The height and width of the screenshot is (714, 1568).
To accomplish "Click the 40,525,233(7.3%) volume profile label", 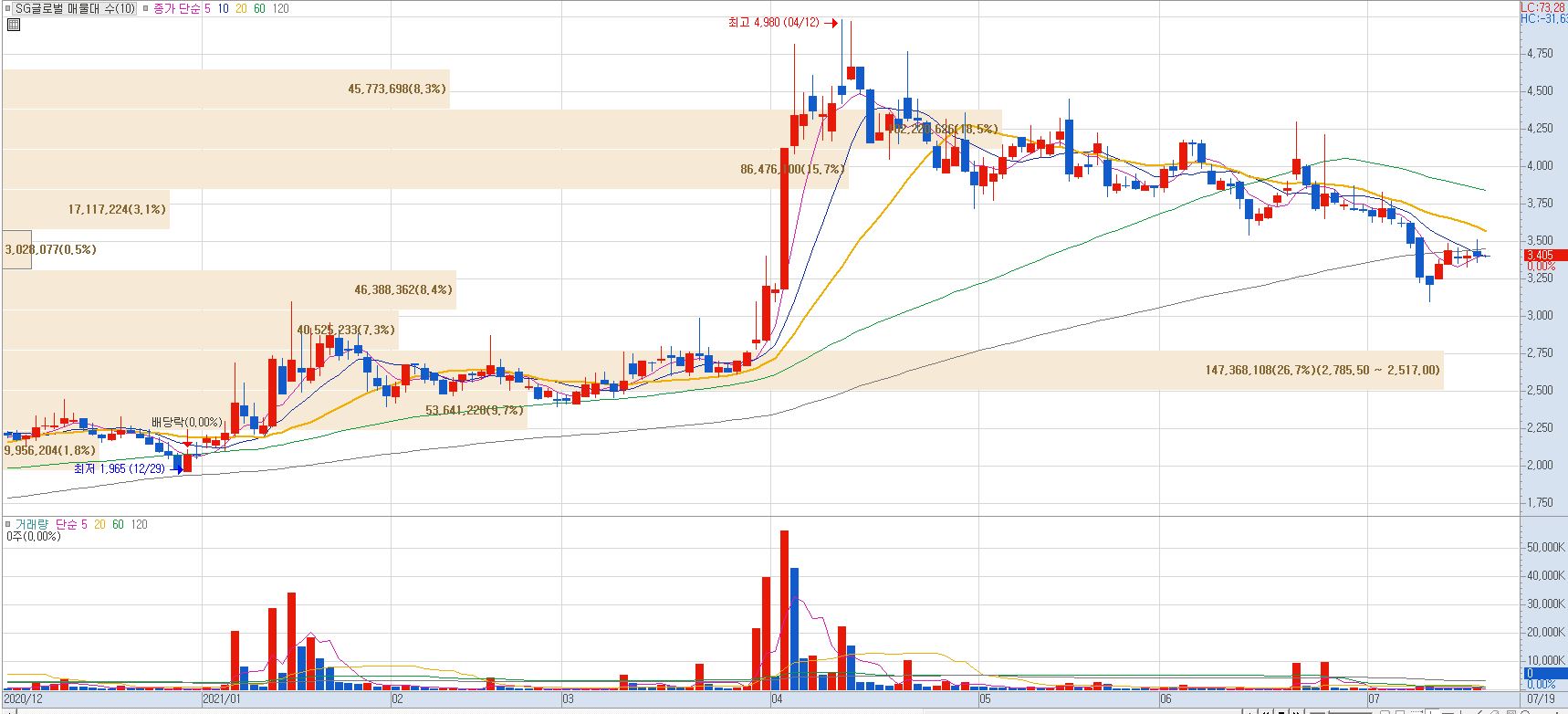I will pos(346,330).
